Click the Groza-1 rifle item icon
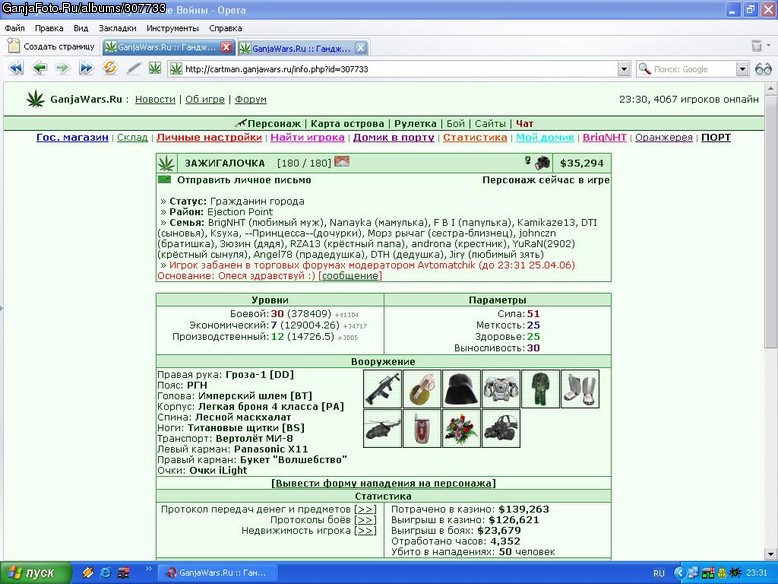778x584 pixels. tap(383, 389)
